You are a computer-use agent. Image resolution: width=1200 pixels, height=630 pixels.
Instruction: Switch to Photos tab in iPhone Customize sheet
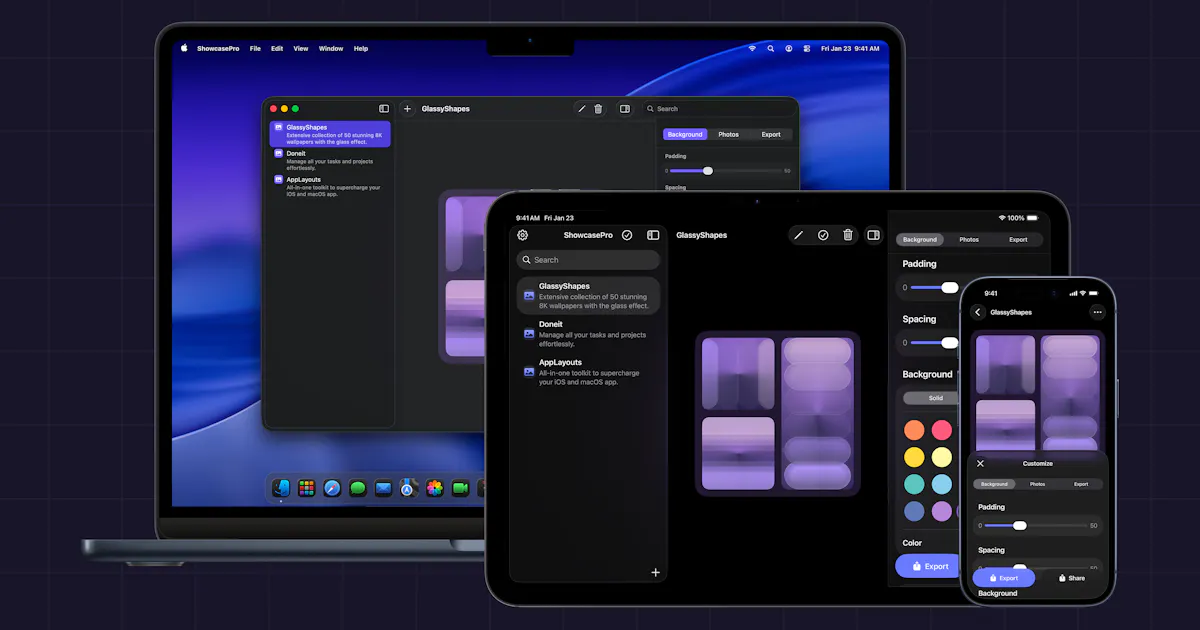pyautogui.click(x=1038, y=484)
